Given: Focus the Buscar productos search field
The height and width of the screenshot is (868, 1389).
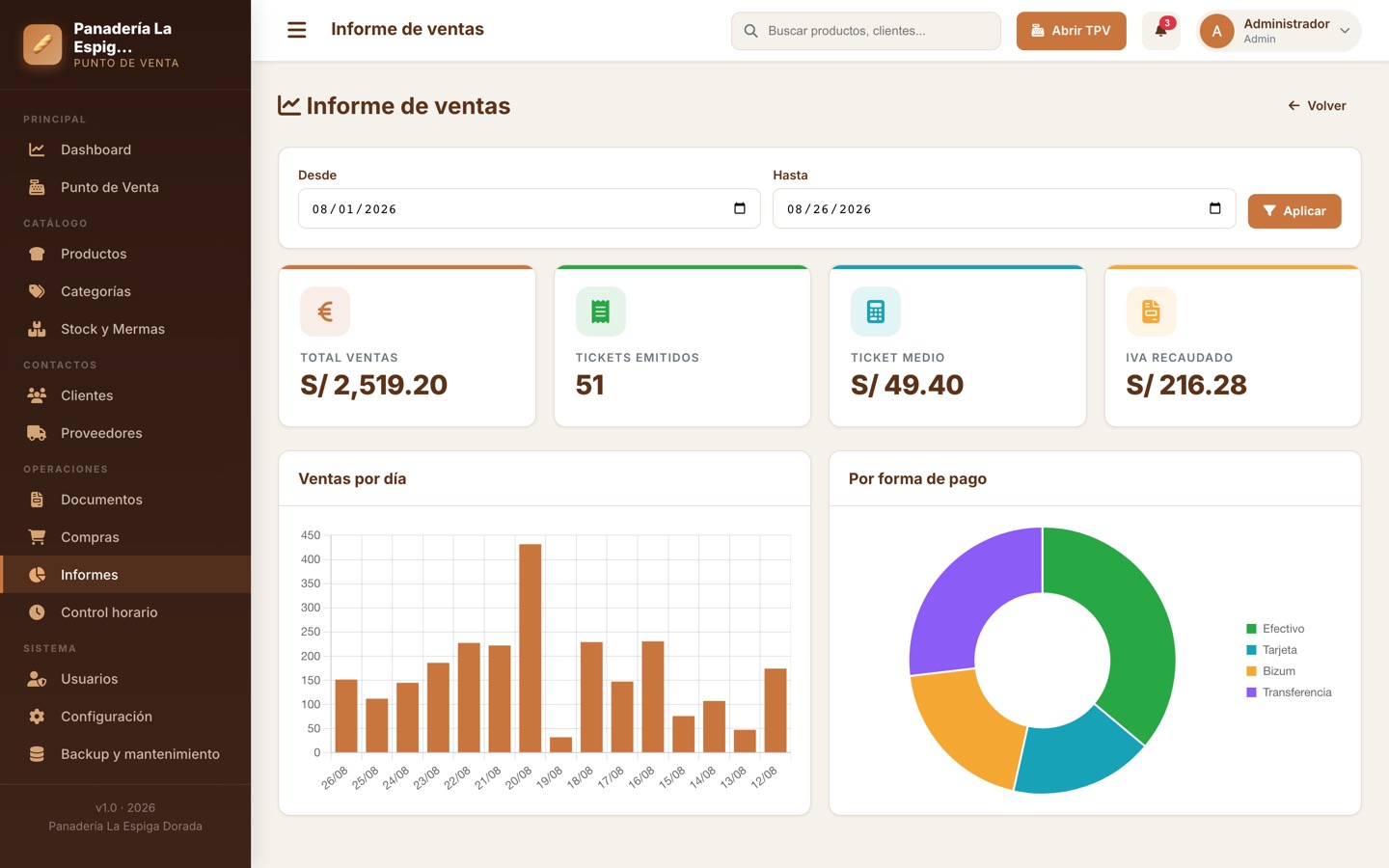Looking at the screenshot, I should (865, 31).
